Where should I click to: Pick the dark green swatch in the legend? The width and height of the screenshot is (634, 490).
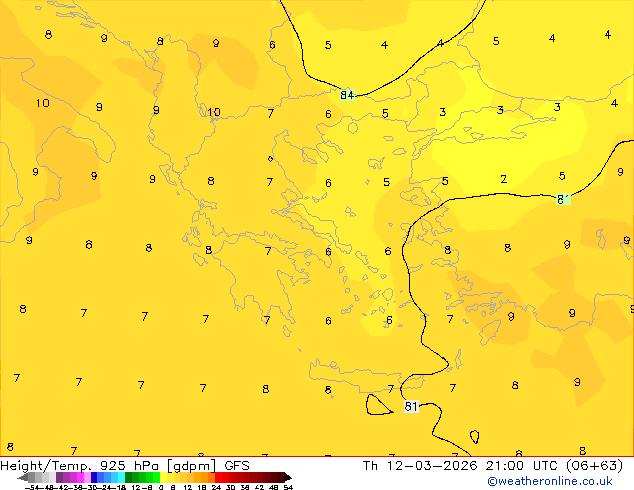click(x=129, y=478)
